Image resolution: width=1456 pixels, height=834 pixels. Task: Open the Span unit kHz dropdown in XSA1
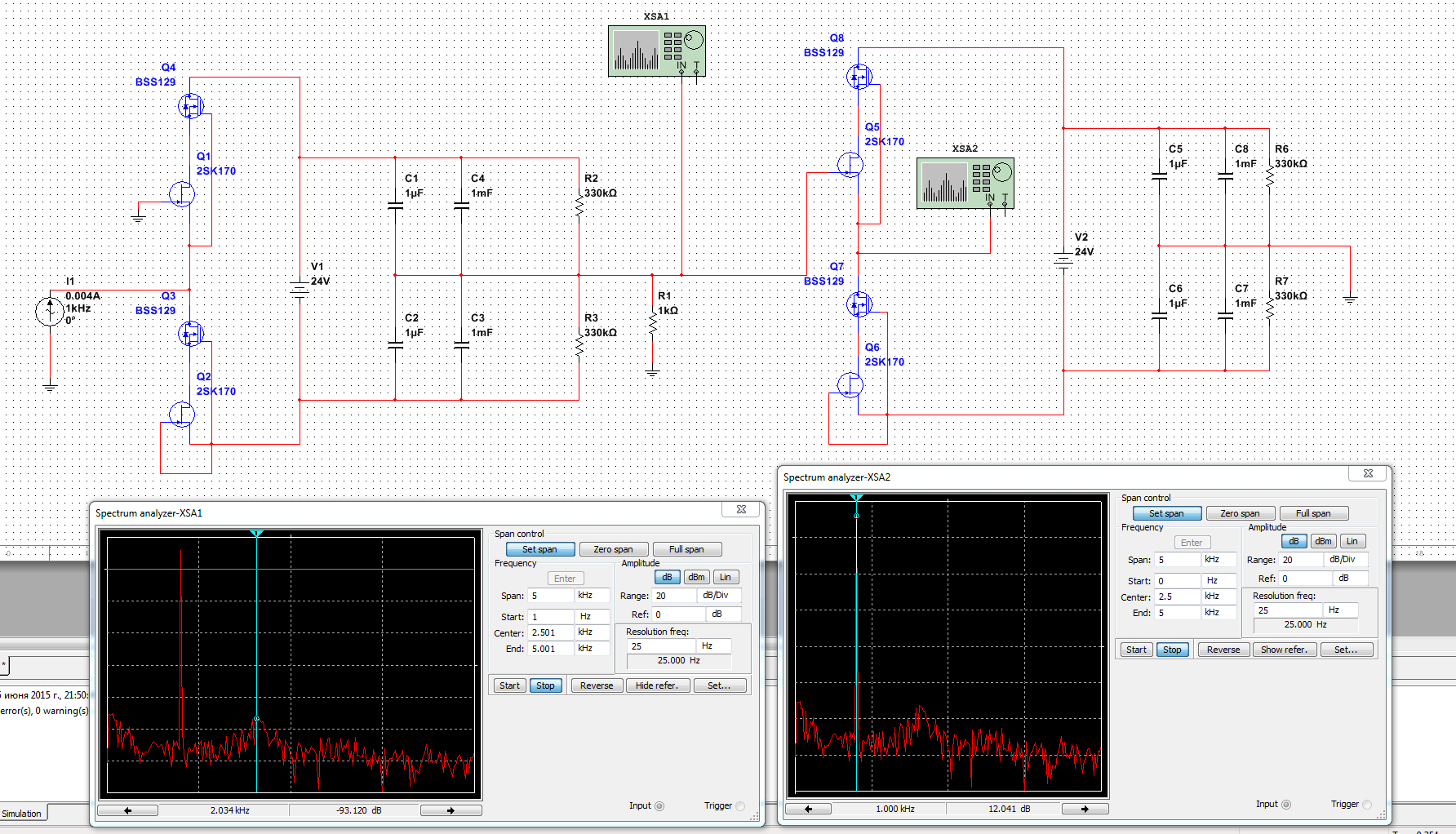(592, 596)
